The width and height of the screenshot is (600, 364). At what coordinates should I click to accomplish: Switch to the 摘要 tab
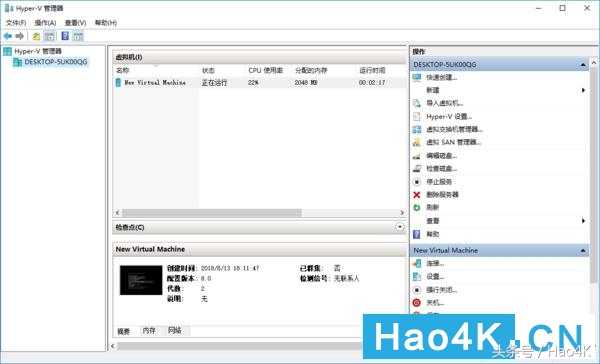(123, 331)
